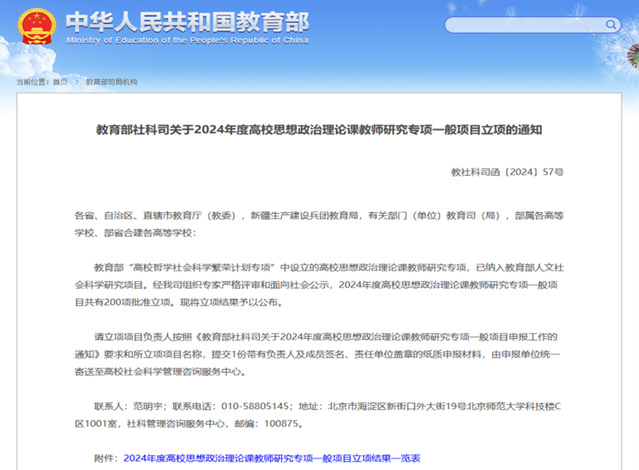Click the notice title heading
This screenshot has width=639, height=470.
(319, 130)
